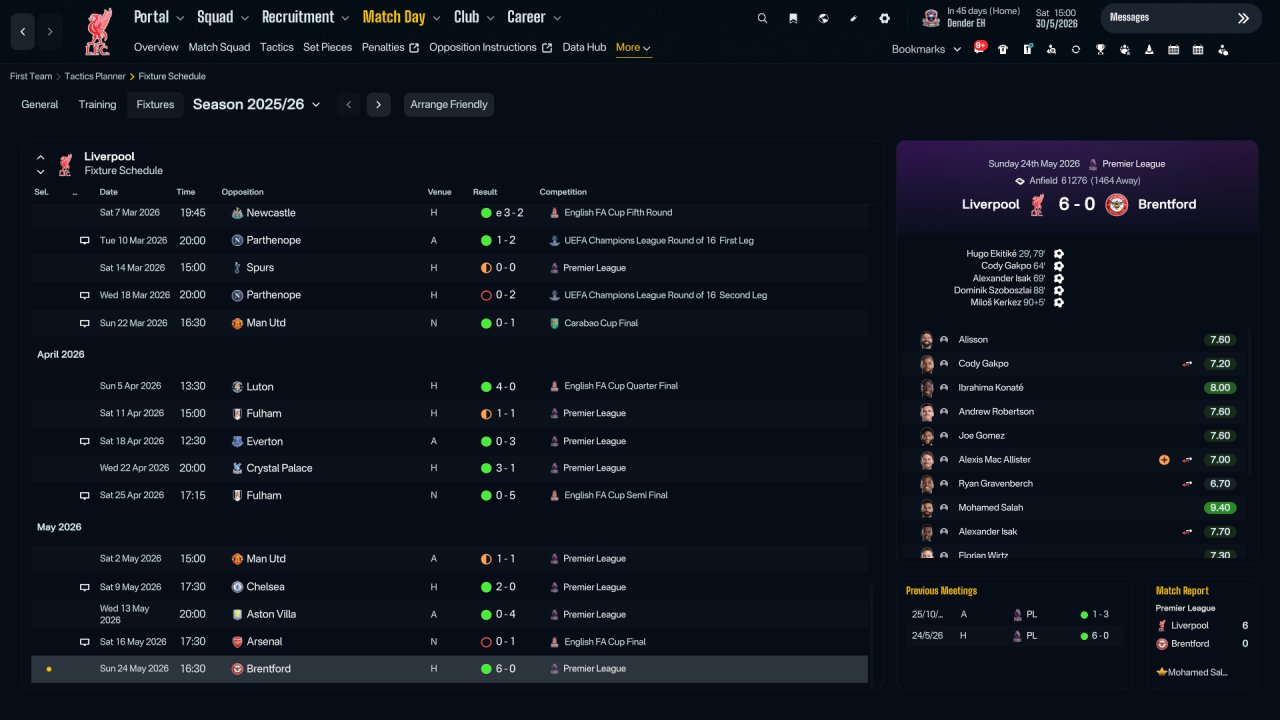
Task: Click the bookmark flag icon in top bar
Action: click(x=793, y=18)
